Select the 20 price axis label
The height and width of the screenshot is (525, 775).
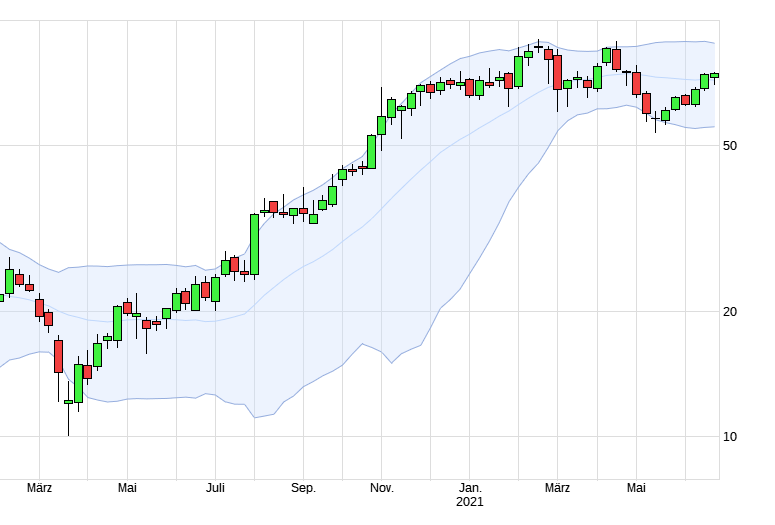[x=730, y=312]
